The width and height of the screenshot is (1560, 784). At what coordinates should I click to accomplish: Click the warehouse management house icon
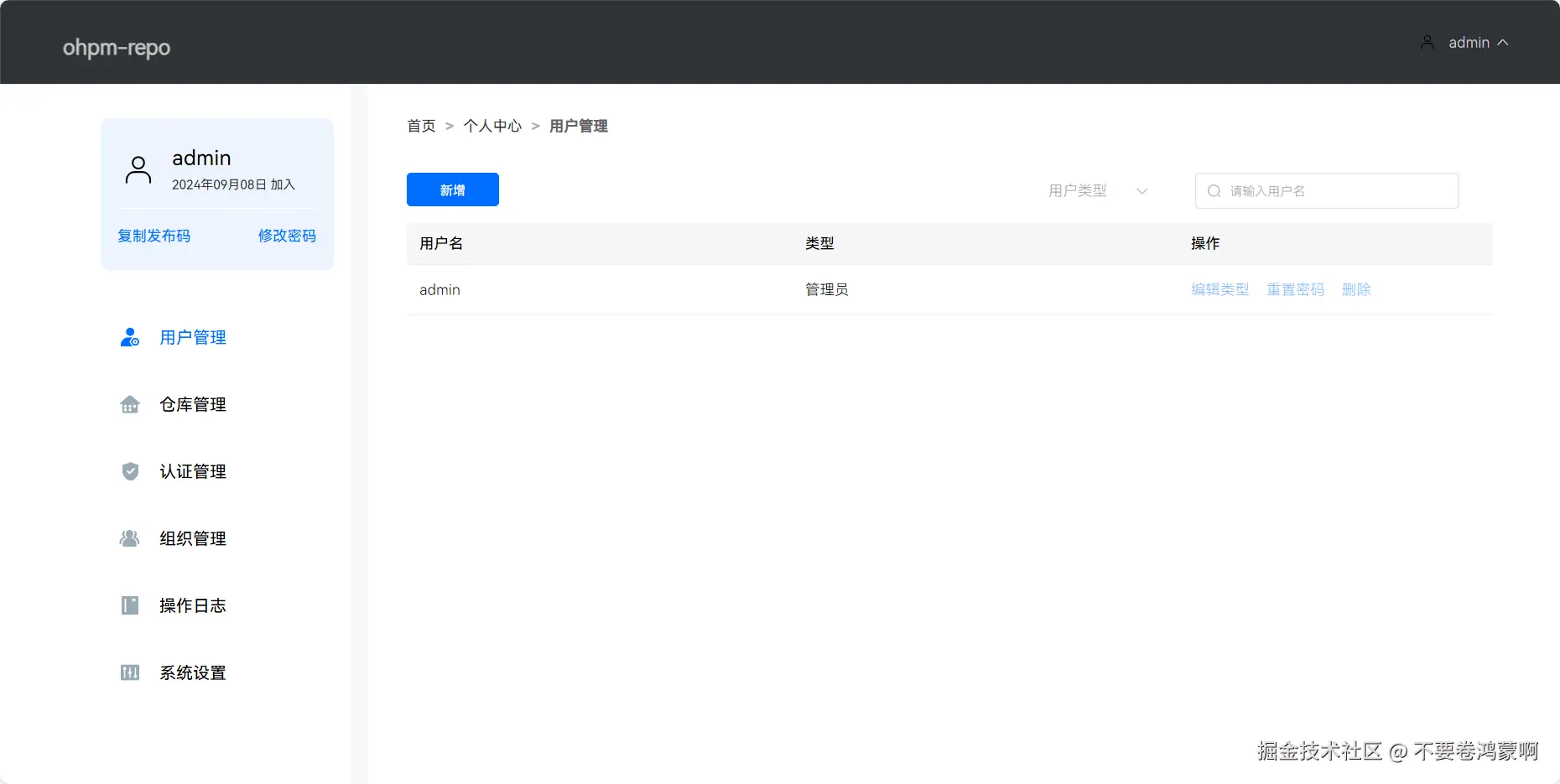130,404
